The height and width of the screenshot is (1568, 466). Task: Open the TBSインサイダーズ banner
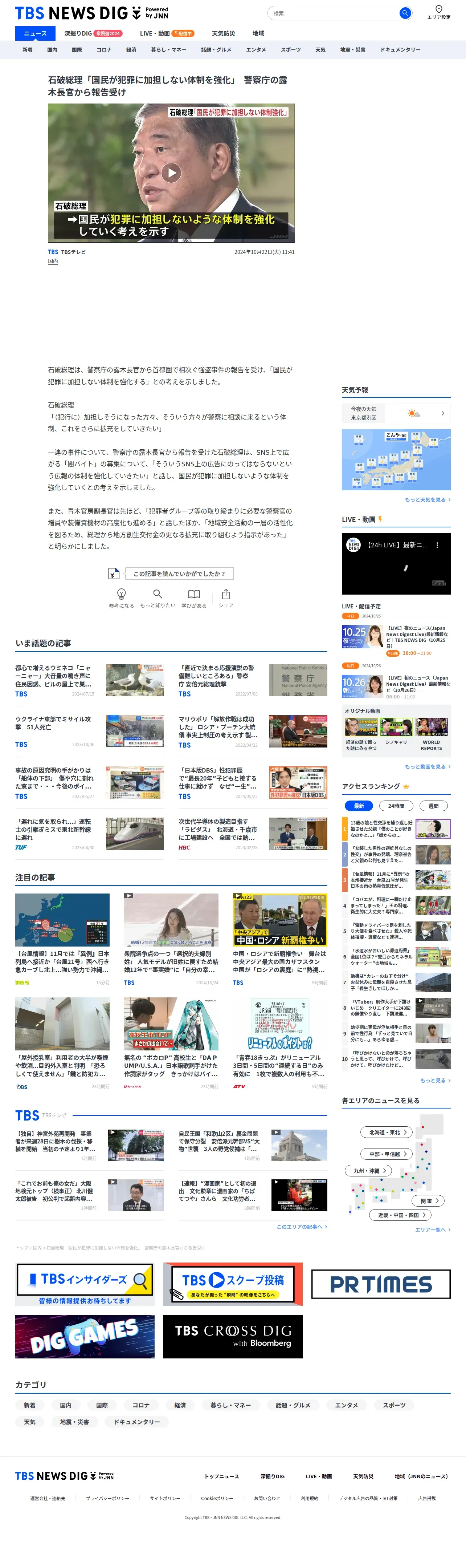point(85,1284)
